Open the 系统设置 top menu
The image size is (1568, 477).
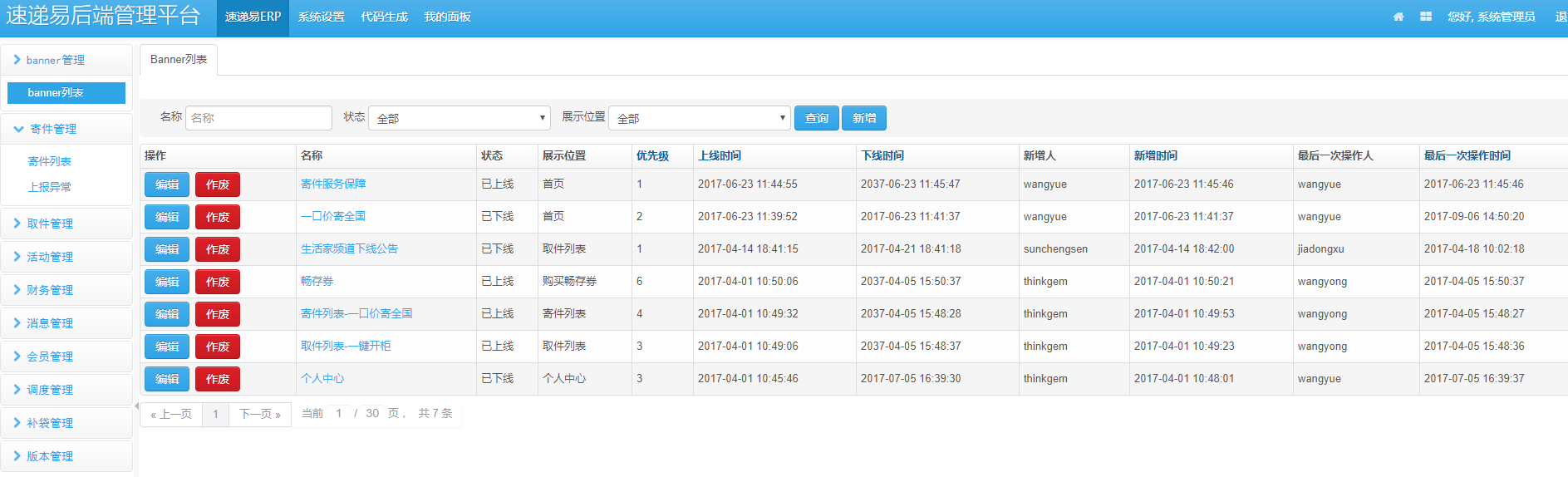tap(322, 17)
